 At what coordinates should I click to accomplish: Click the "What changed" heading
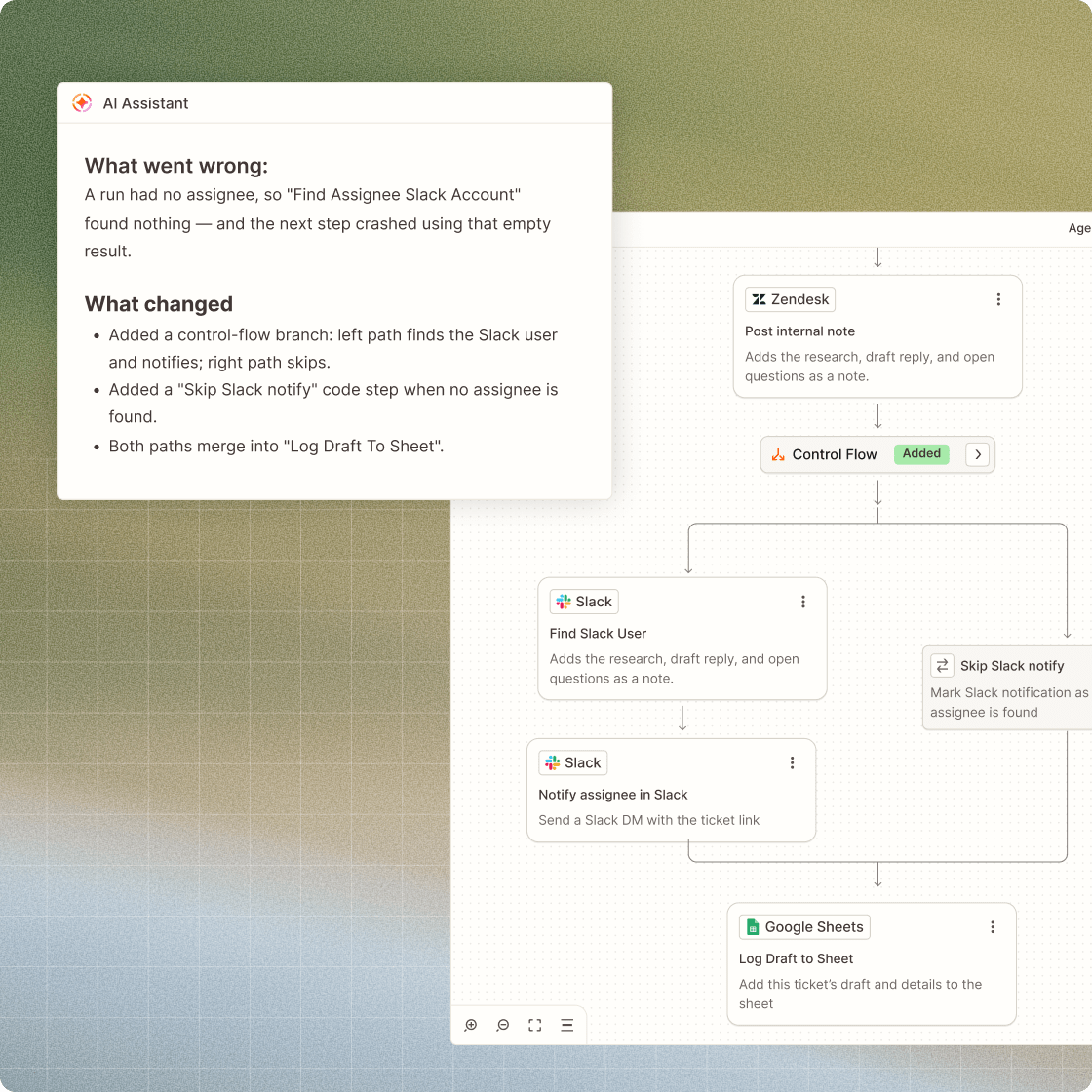pyautogui.click(x=159, y=304)
